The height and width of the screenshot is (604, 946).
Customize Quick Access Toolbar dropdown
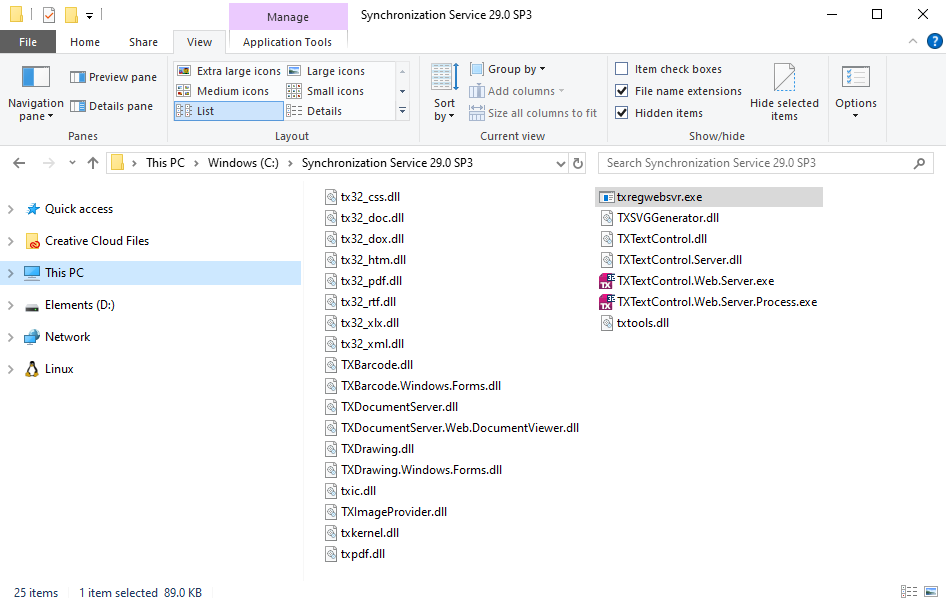(89, 16)
